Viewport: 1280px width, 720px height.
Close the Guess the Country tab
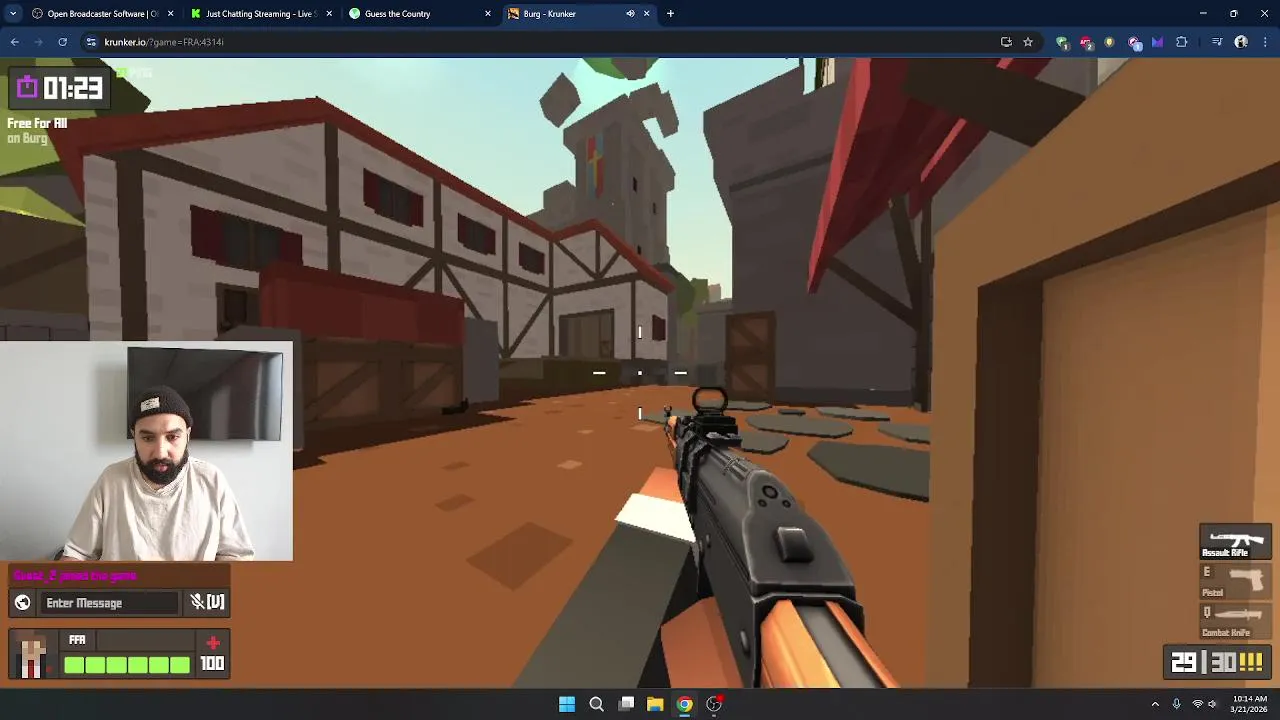pyautogui.click(x=488, y=14)
